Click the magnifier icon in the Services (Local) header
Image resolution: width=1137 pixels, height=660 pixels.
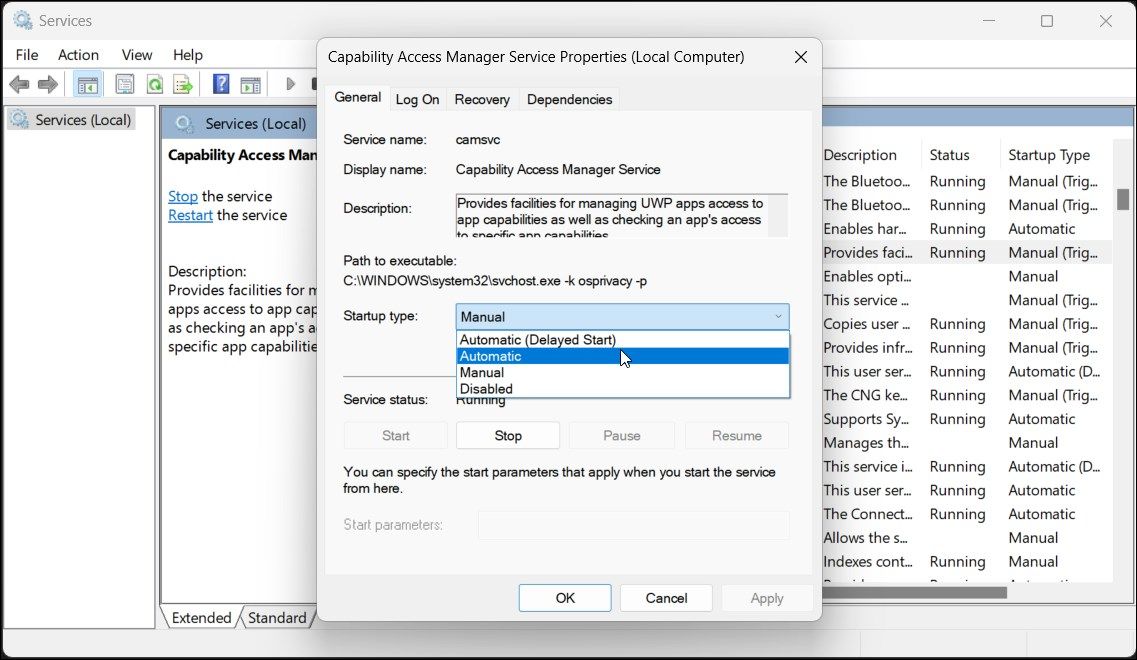pos(184,124)
